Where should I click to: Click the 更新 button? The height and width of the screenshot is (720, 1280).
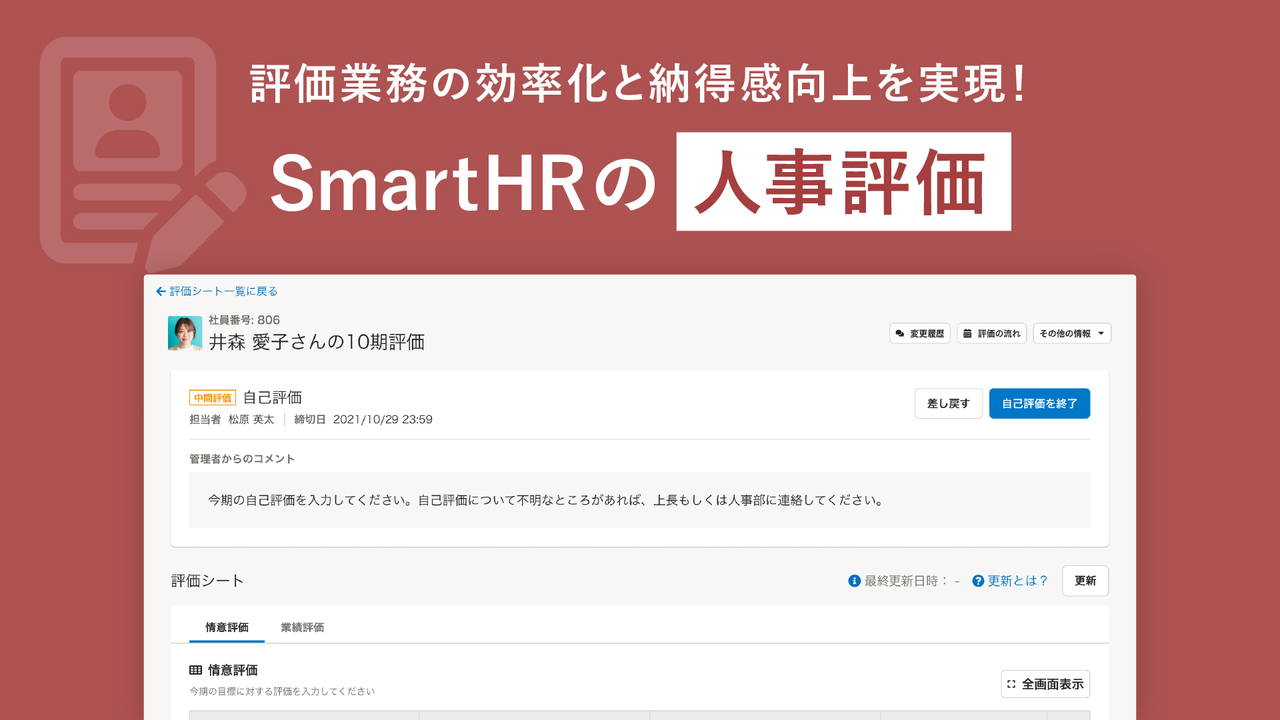tap(1085, 580)
